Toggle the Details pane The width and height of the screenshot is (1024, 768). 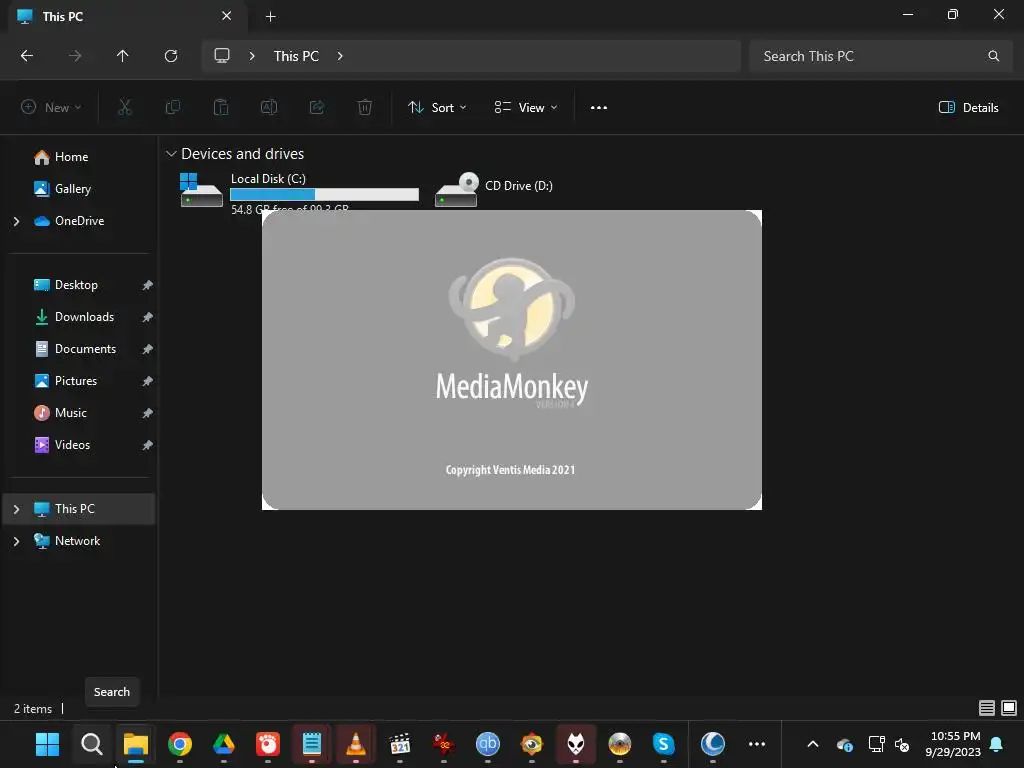point(968,108)
